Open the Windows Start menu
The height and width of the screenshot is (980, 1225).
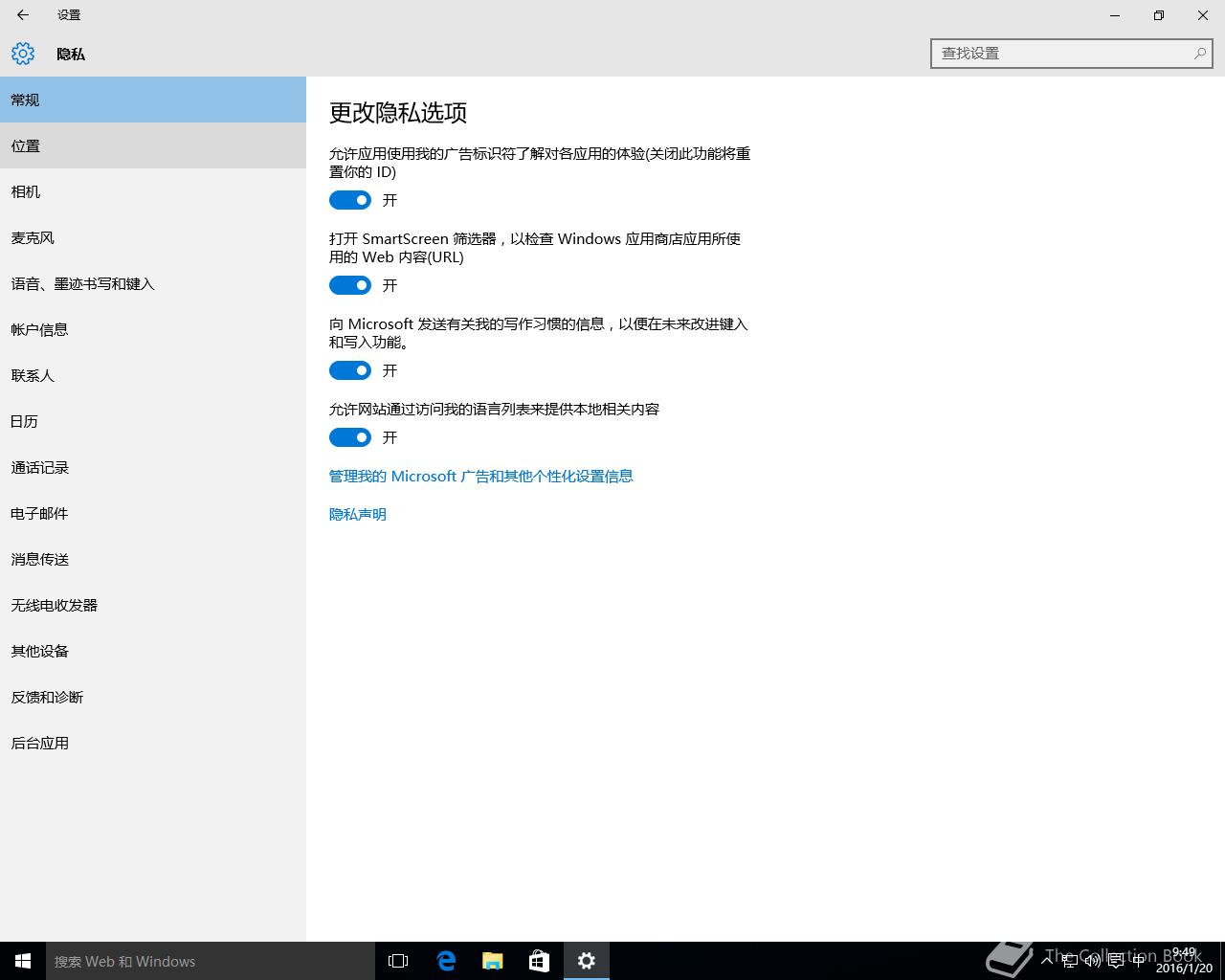[23, 961]
